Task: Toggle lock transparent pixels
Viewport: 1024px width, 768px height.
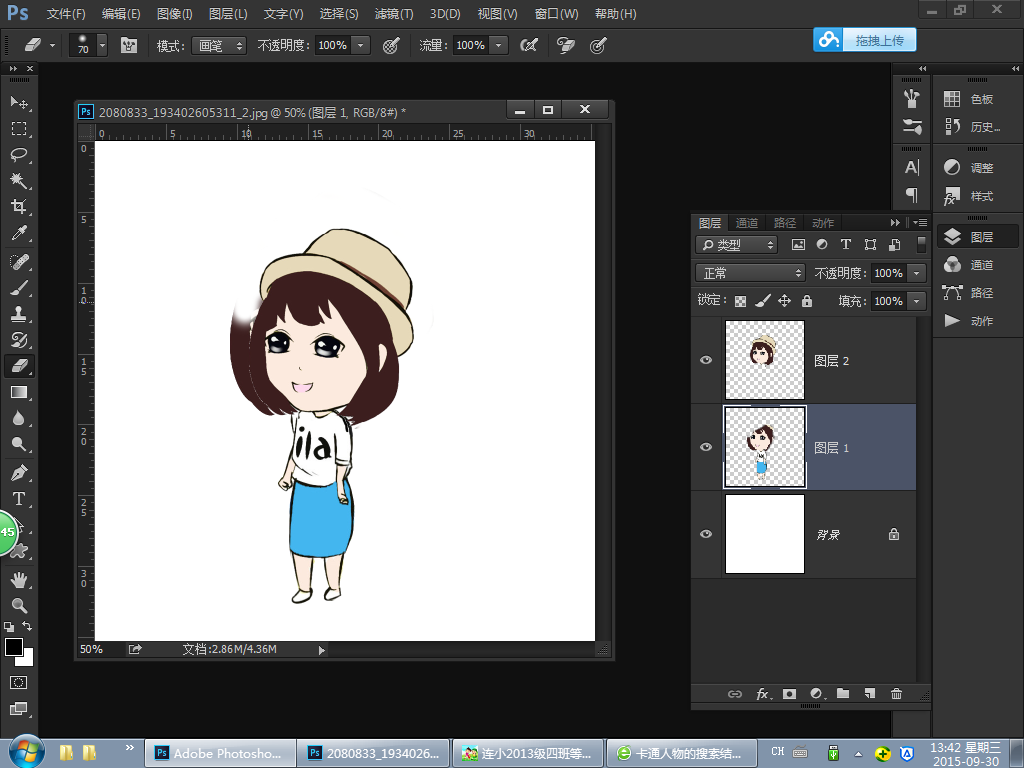Action: click(x=741, y=301)
